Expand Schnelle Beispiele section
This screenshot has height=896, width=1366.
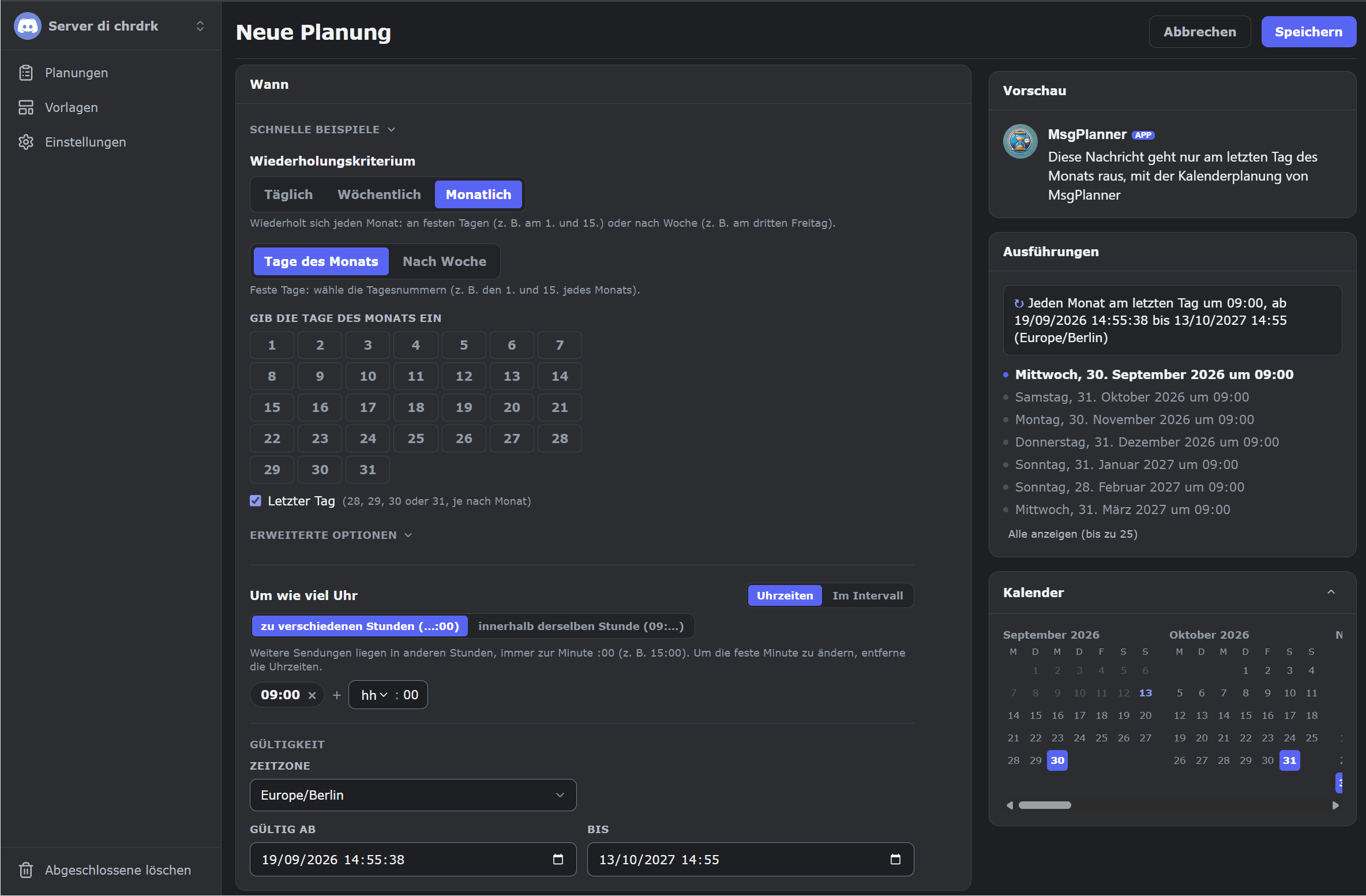pos(322,130)
